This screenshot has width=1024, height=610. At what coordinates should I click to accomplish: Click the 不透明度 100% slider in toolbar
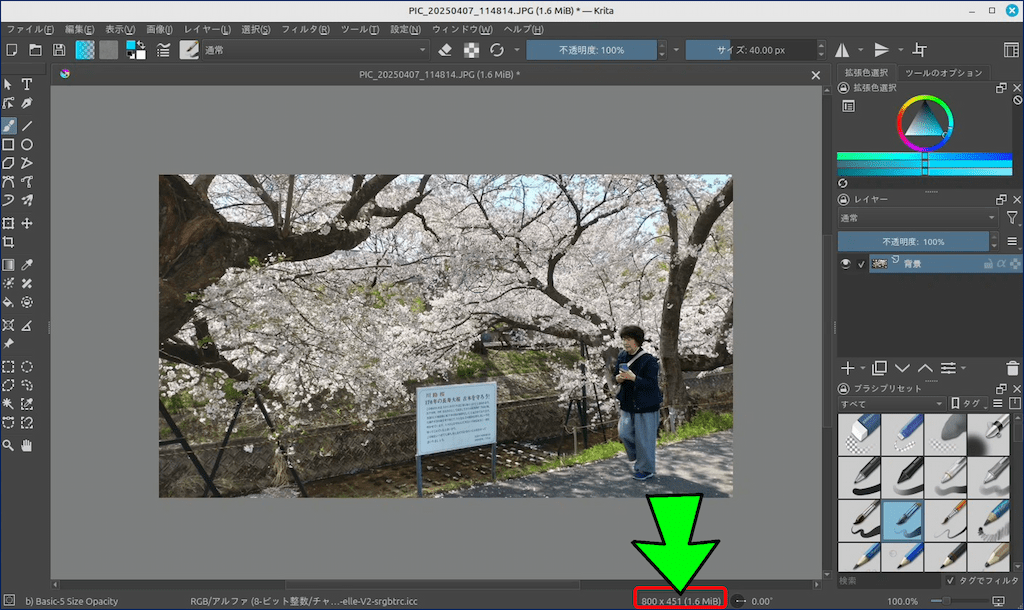(x=591, y=50)
